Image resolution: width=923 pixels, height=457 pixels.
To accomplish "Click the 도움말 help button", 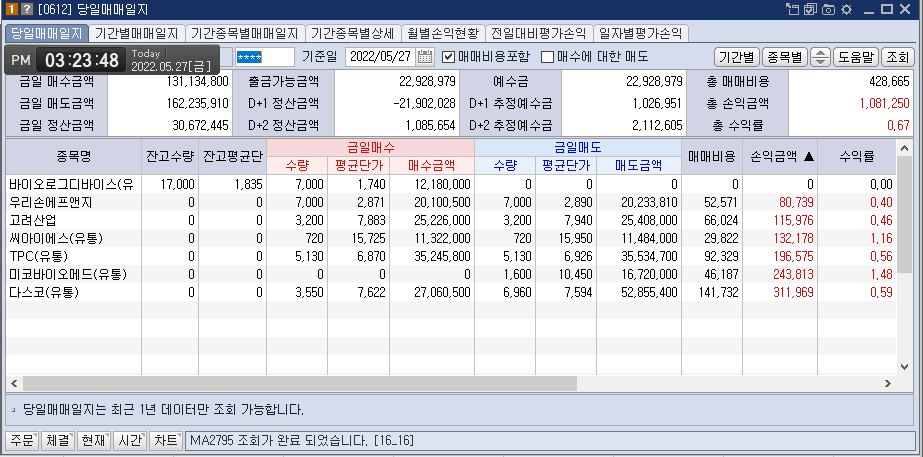I will [x=856, y=57].
